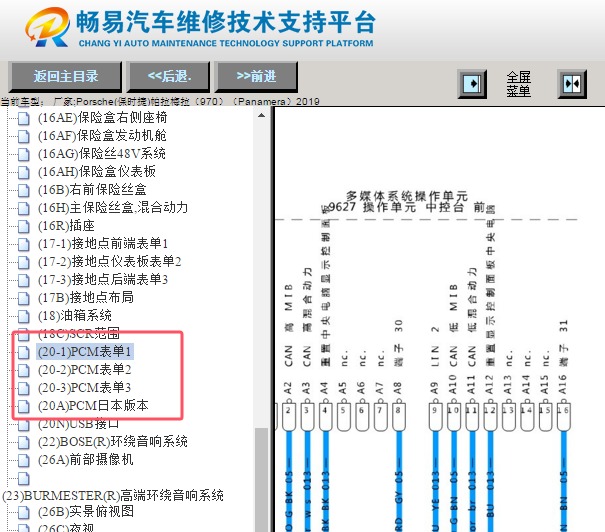Open (16R)插座 entry
The height and width of the screenshot is (532, 605).
pos(66,226)
